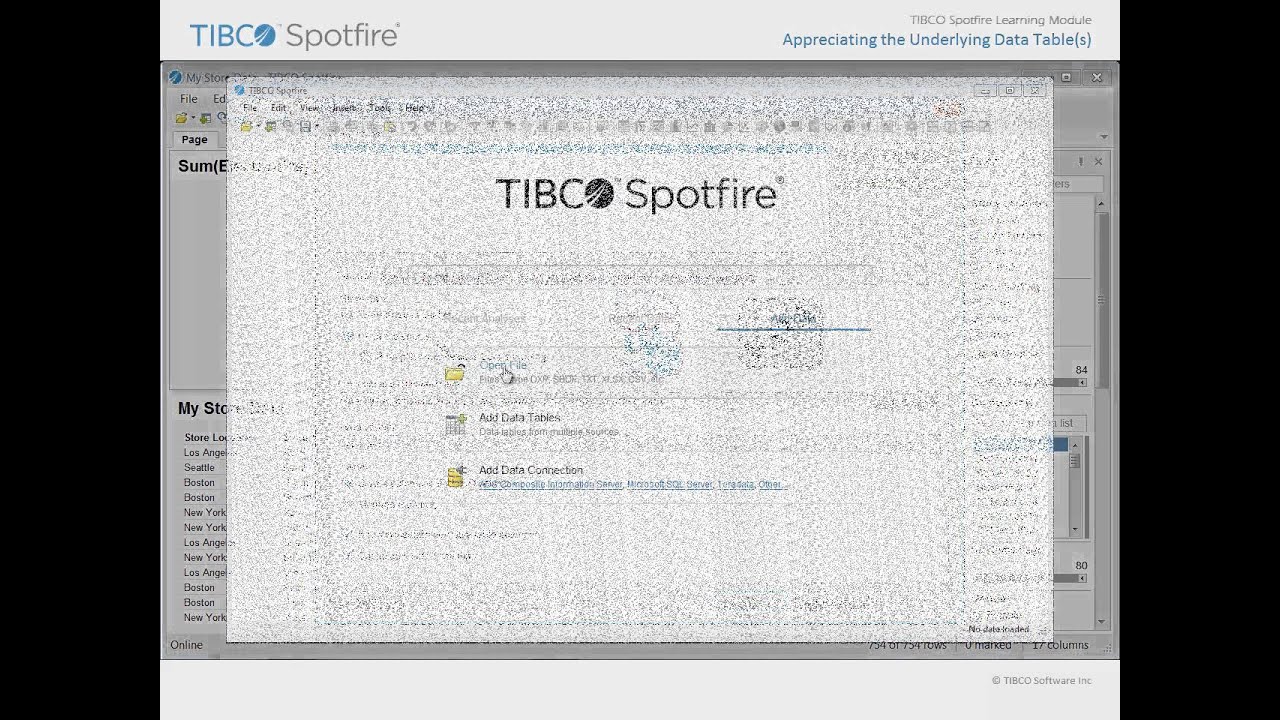Click the Online status in background status bar

(x=186, y=645)
